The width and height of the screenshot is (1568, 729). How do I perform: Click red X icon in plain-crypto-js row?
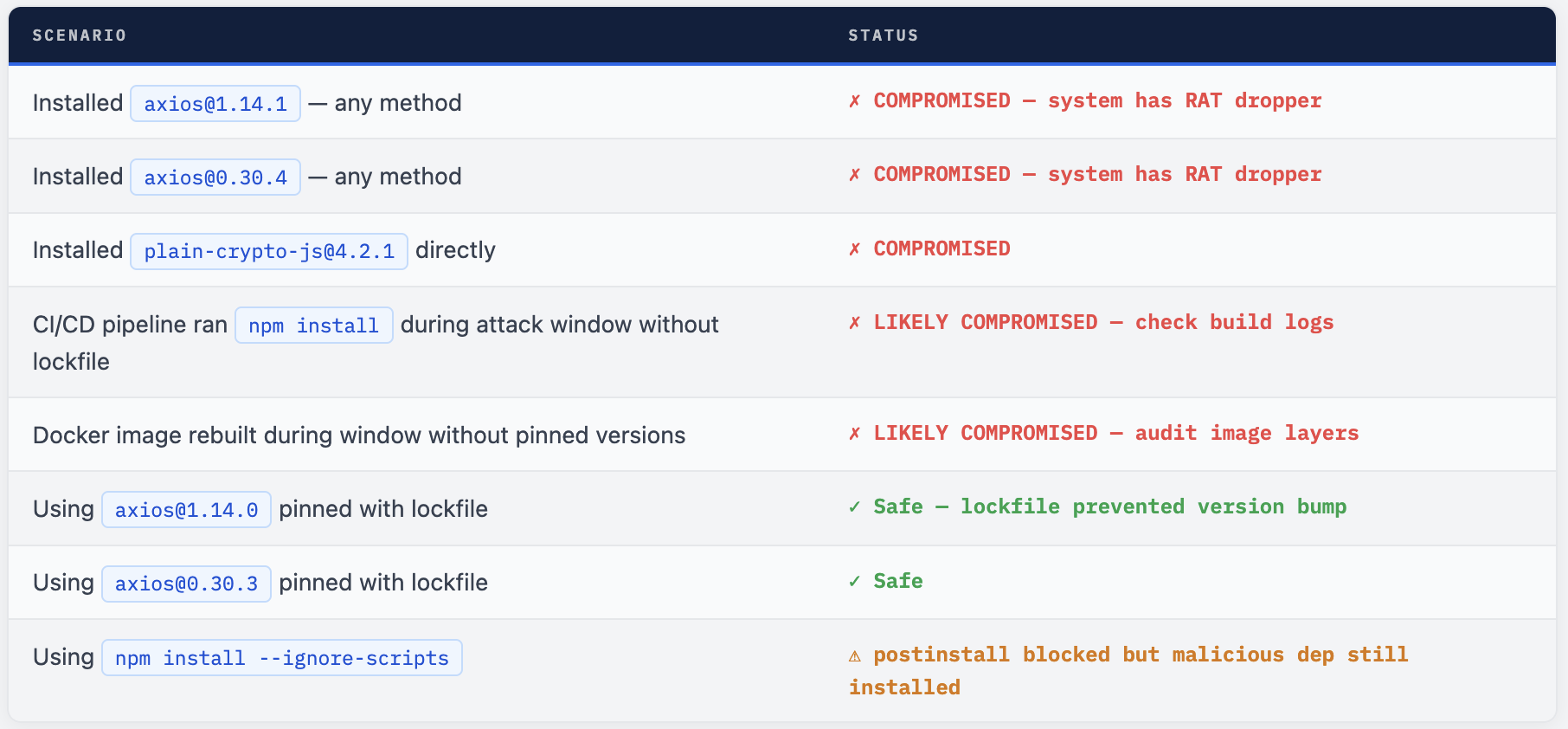(x=855, y=249)
